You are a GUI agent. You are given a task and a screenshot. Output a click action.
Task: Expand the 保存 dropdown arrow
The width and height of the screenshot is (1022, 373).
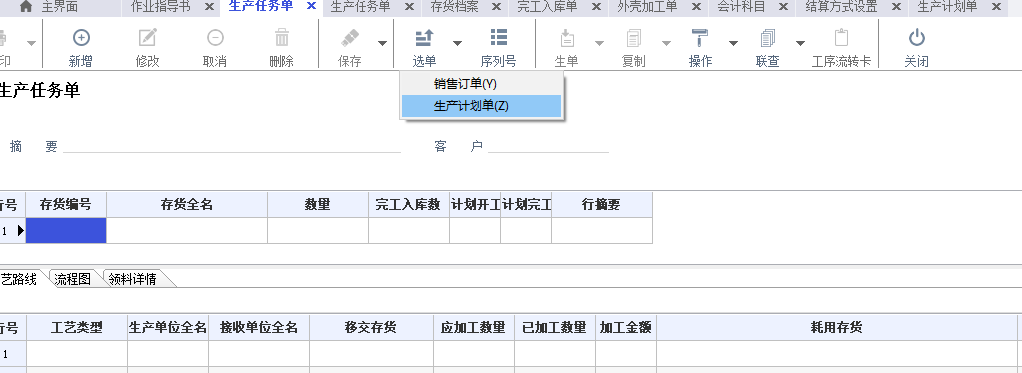click(382, 44)
